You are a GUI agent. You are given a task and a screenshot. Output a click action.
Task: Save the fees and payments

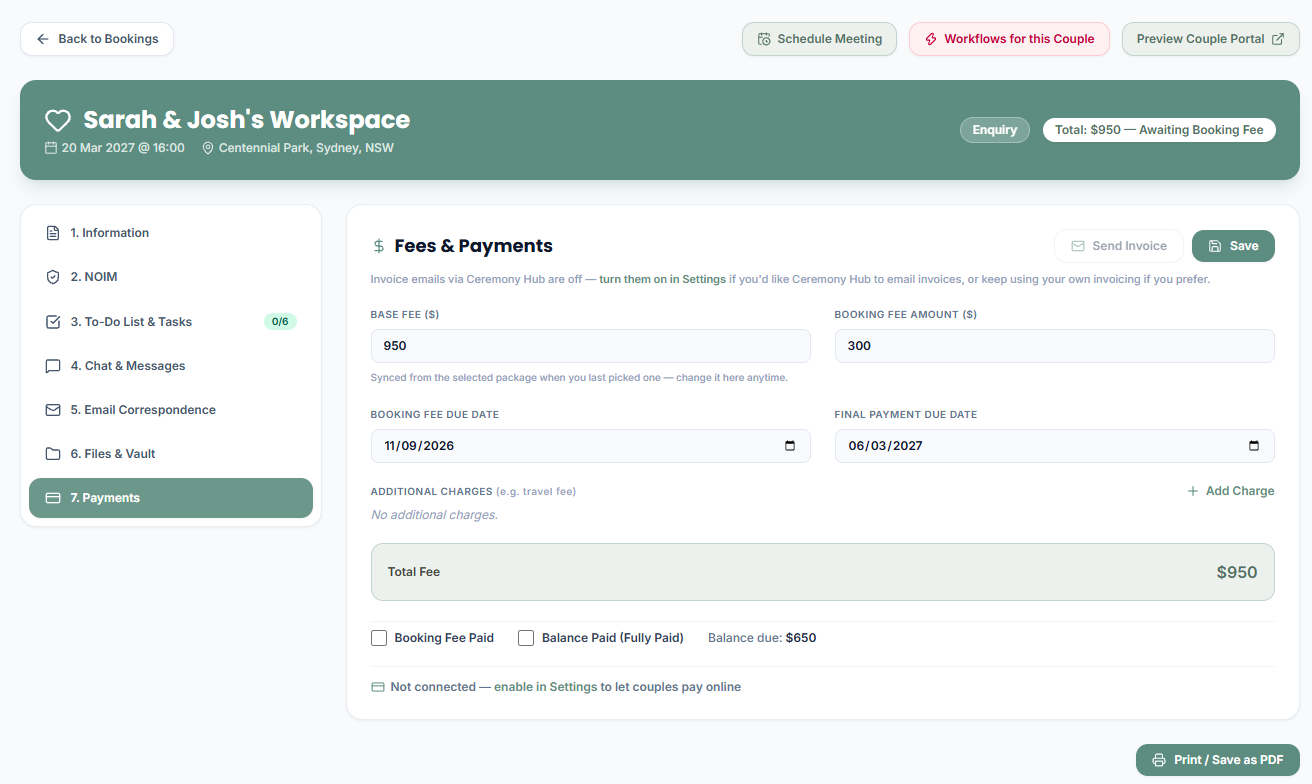tap(1233, 246)
